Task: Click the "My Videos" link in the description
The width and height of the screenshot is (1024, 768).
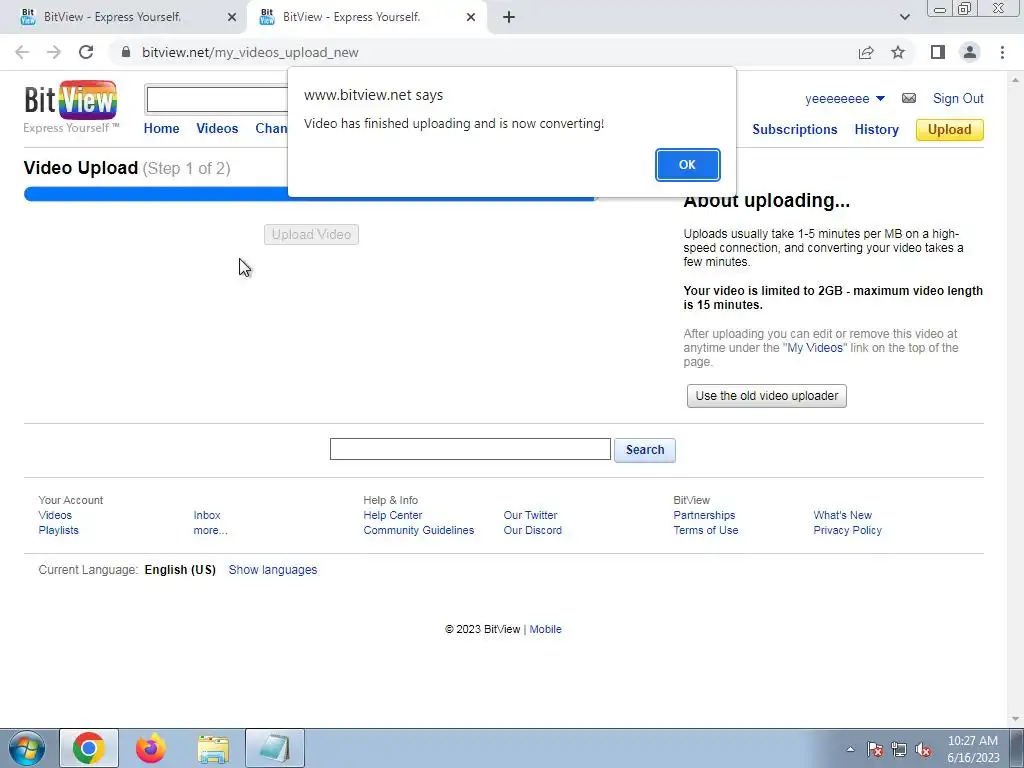Action: pos(815,347)
